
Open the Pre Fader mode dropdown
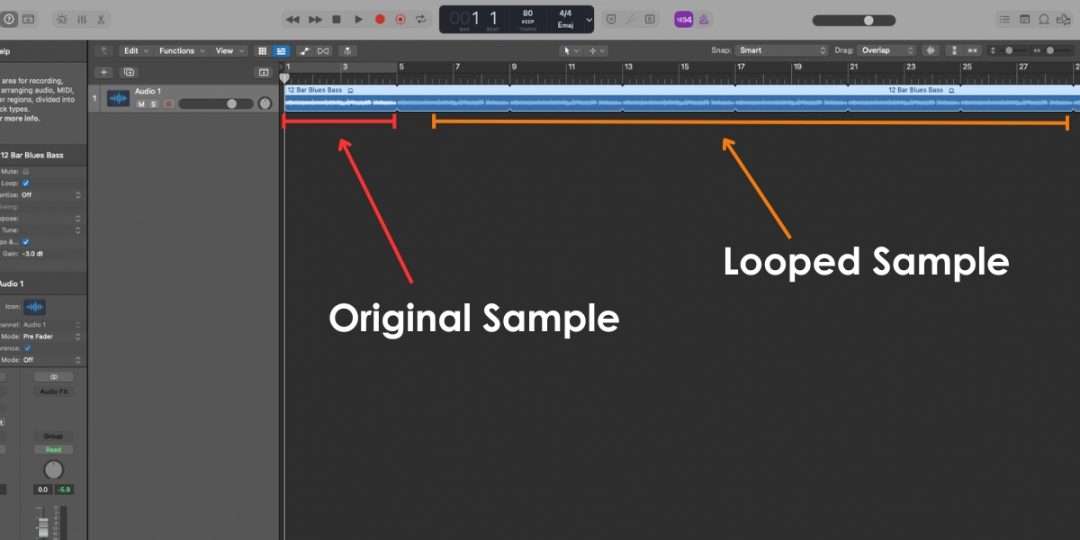point(52,336)
